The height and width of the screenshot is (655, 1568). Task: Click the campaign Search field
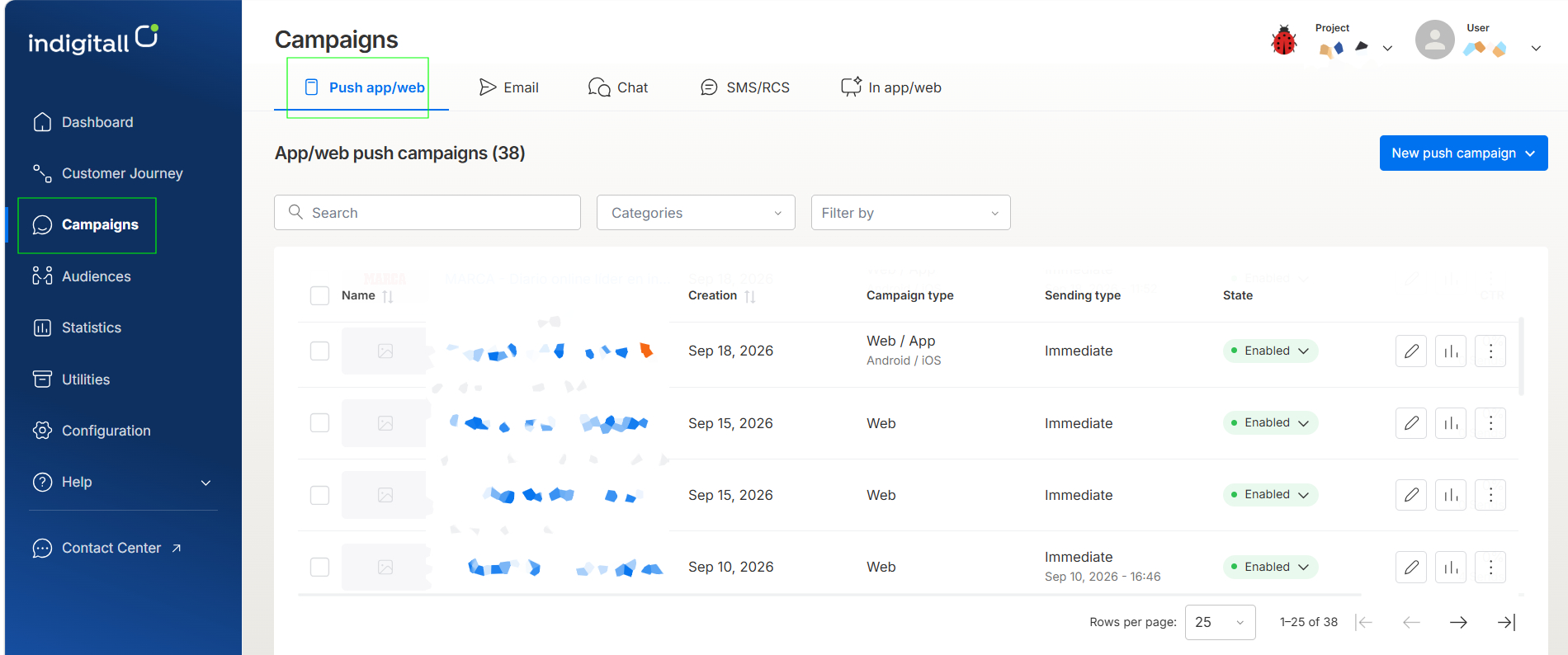(x=427, y=213)
